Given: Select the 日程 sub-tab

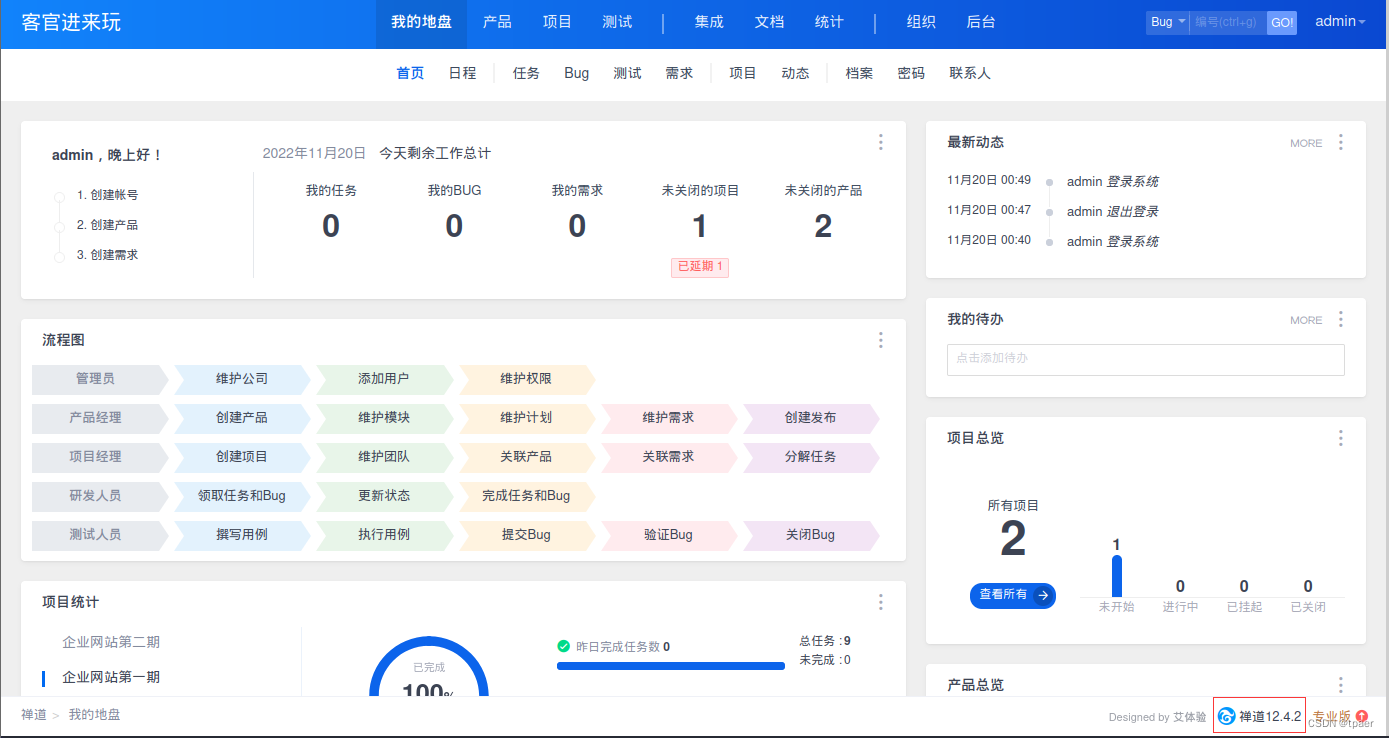Looking at the screenshot, I should 462,73.
